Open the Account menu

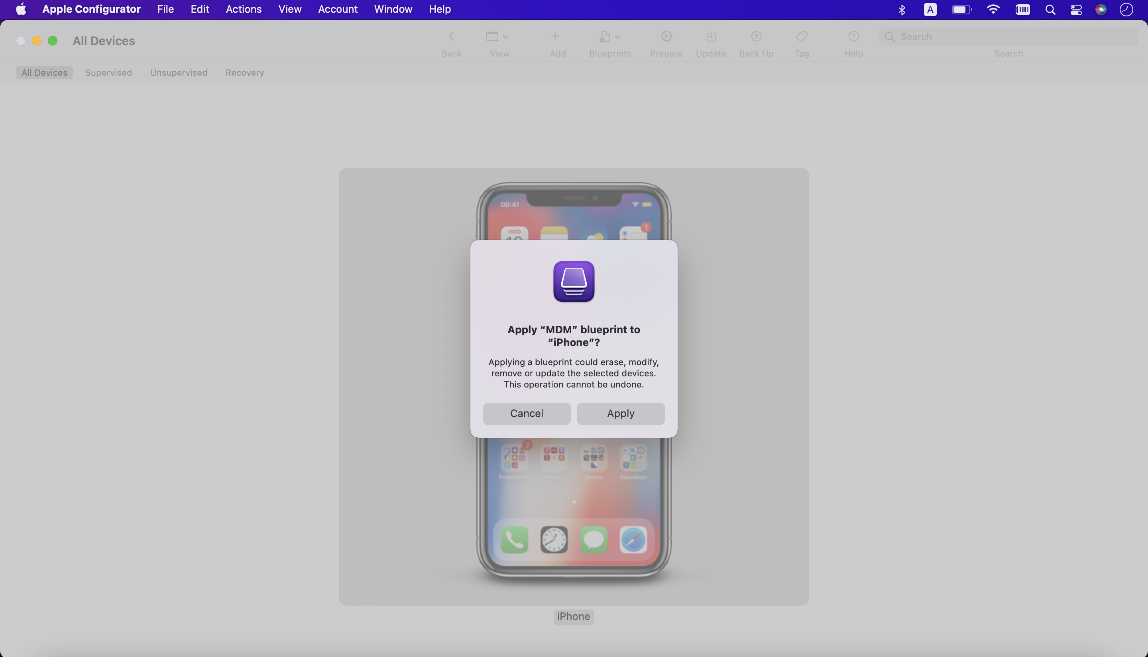tap(338, 10)
